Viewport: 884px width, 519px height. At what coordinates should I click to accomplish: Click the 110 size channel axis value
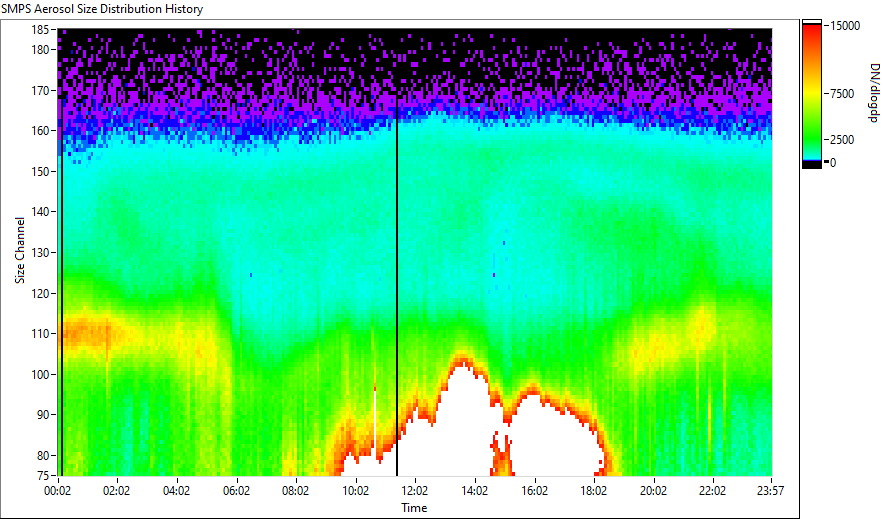[41, 334]
